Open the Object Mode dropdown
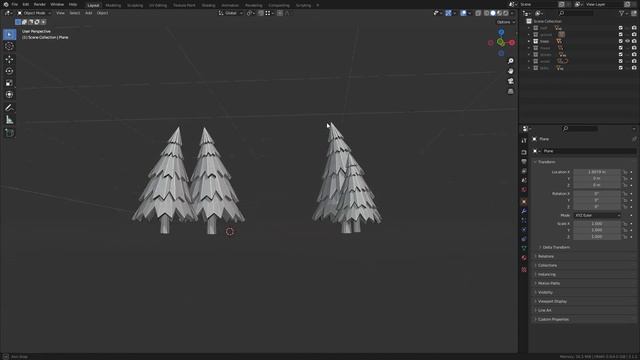Screen dimensions: 640x360 pos(34,13)
